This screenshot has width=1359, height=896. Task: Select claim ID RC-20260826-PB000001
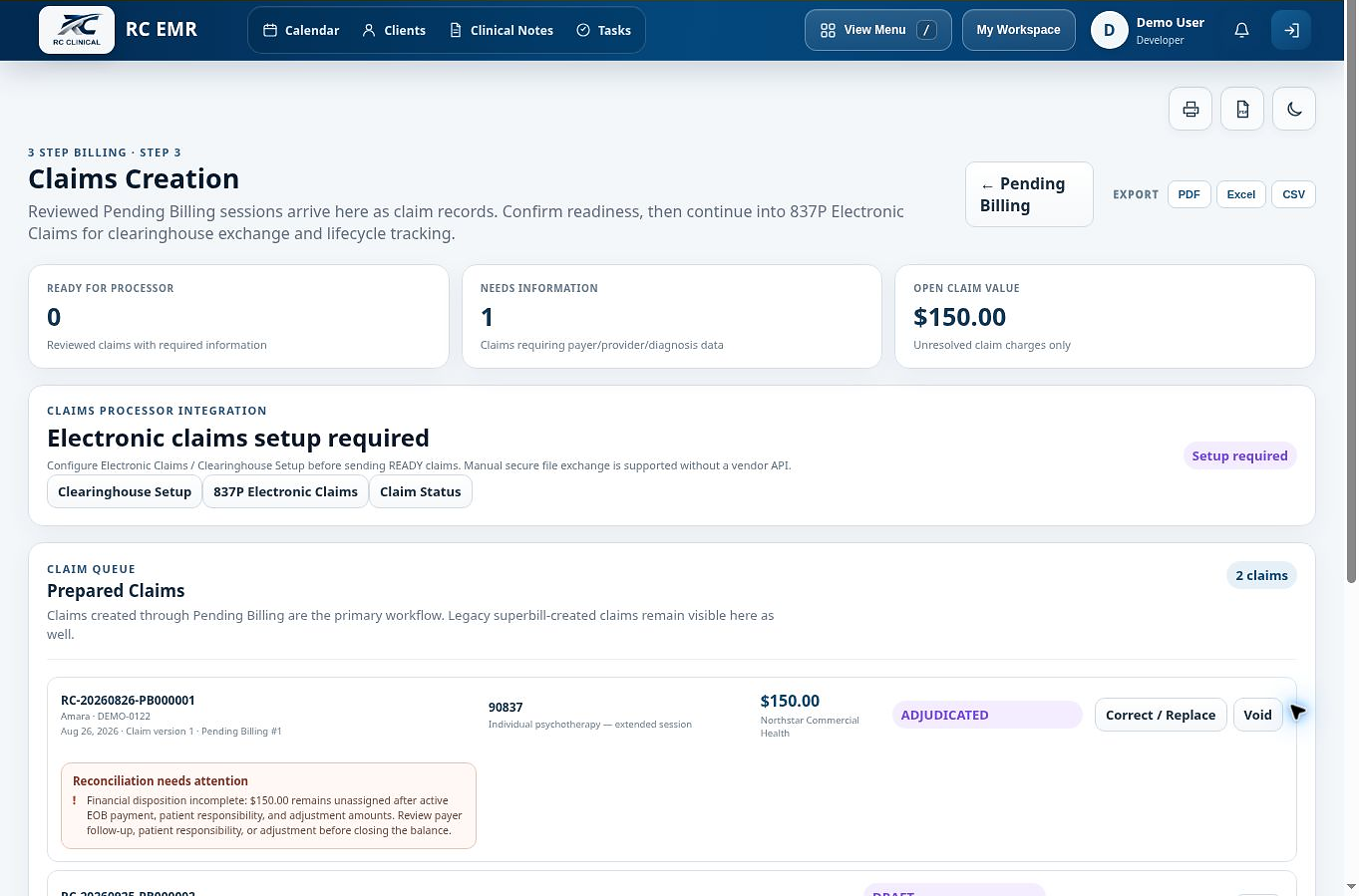pos(128,701)
